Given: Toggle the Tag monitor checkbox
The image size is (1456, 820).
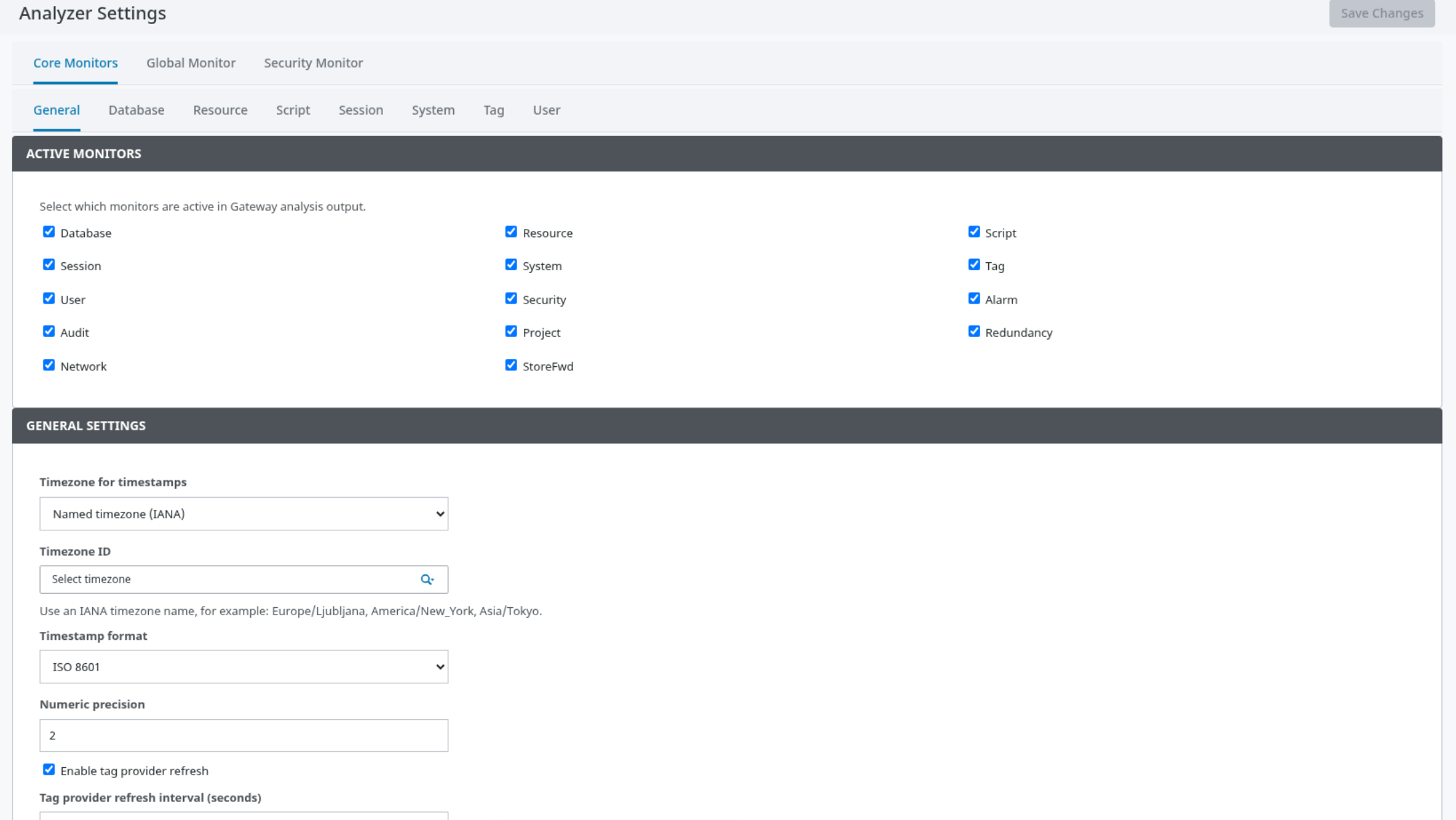Looking at the screenshot, I should pos(974,265).
